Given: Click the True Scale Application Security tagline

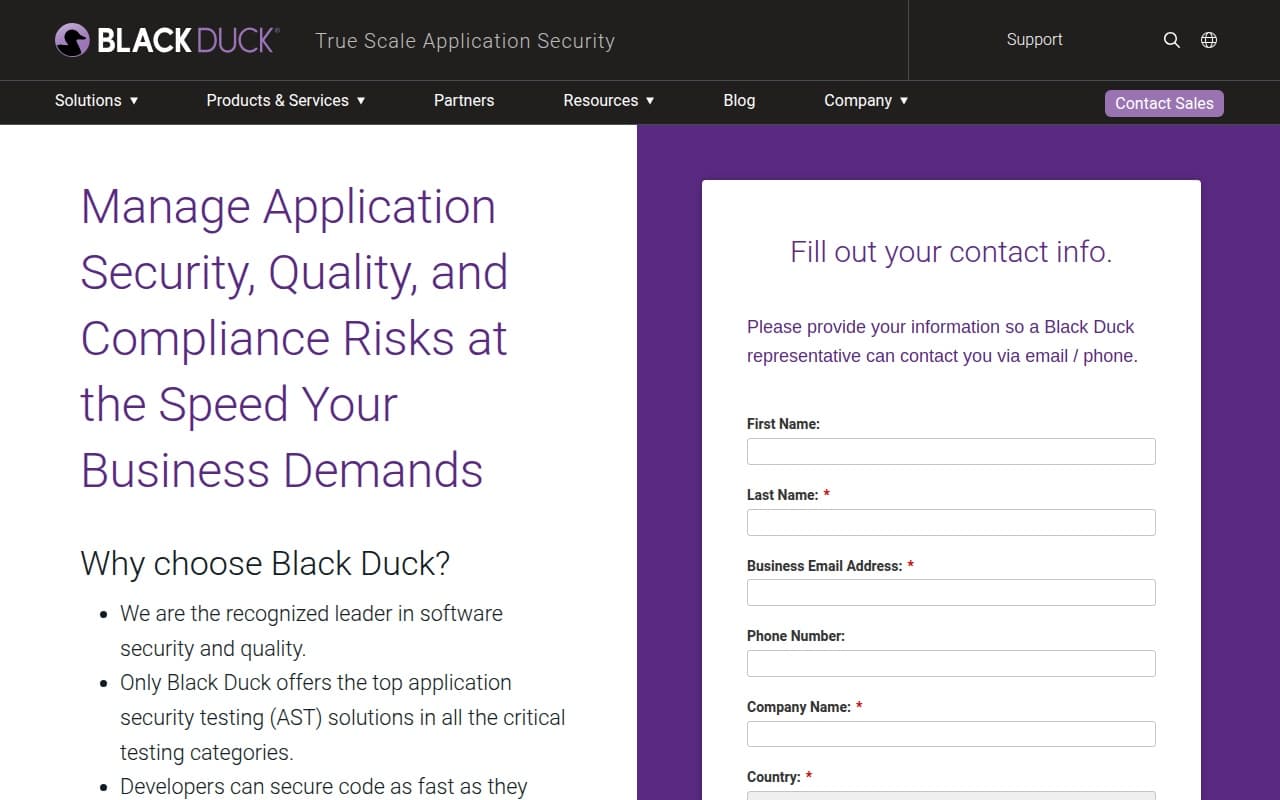Looking at the screenshot, I should pyautogui.click(x=465, y=41).
